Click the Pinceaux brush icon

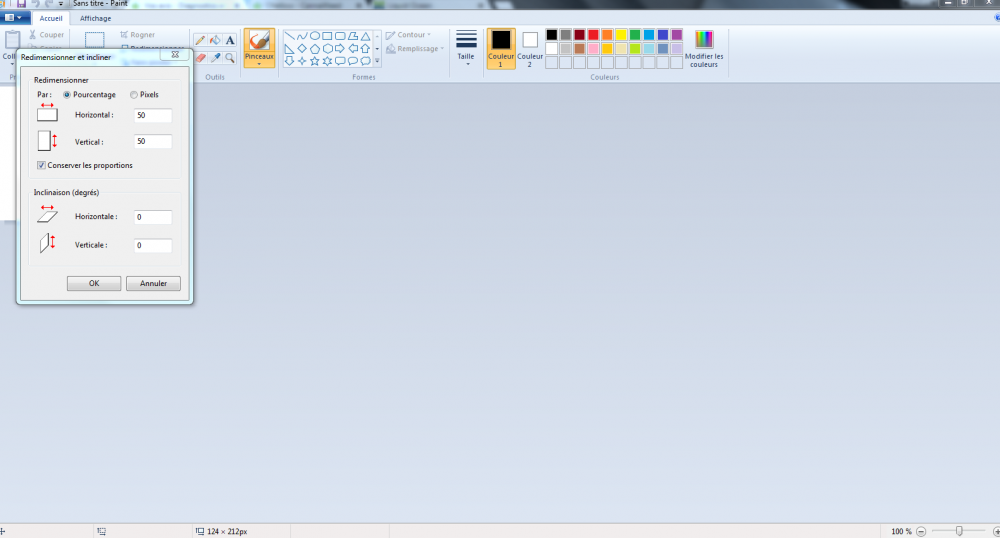[259, 41]
